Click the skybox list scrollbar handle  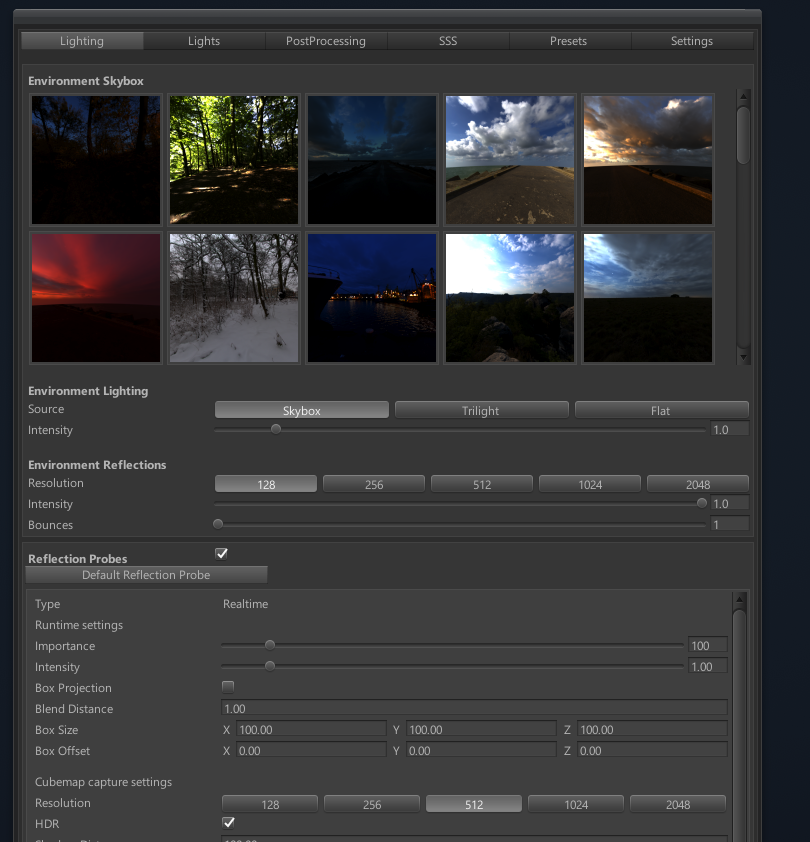pyautogui.click(x=743, y=135)
